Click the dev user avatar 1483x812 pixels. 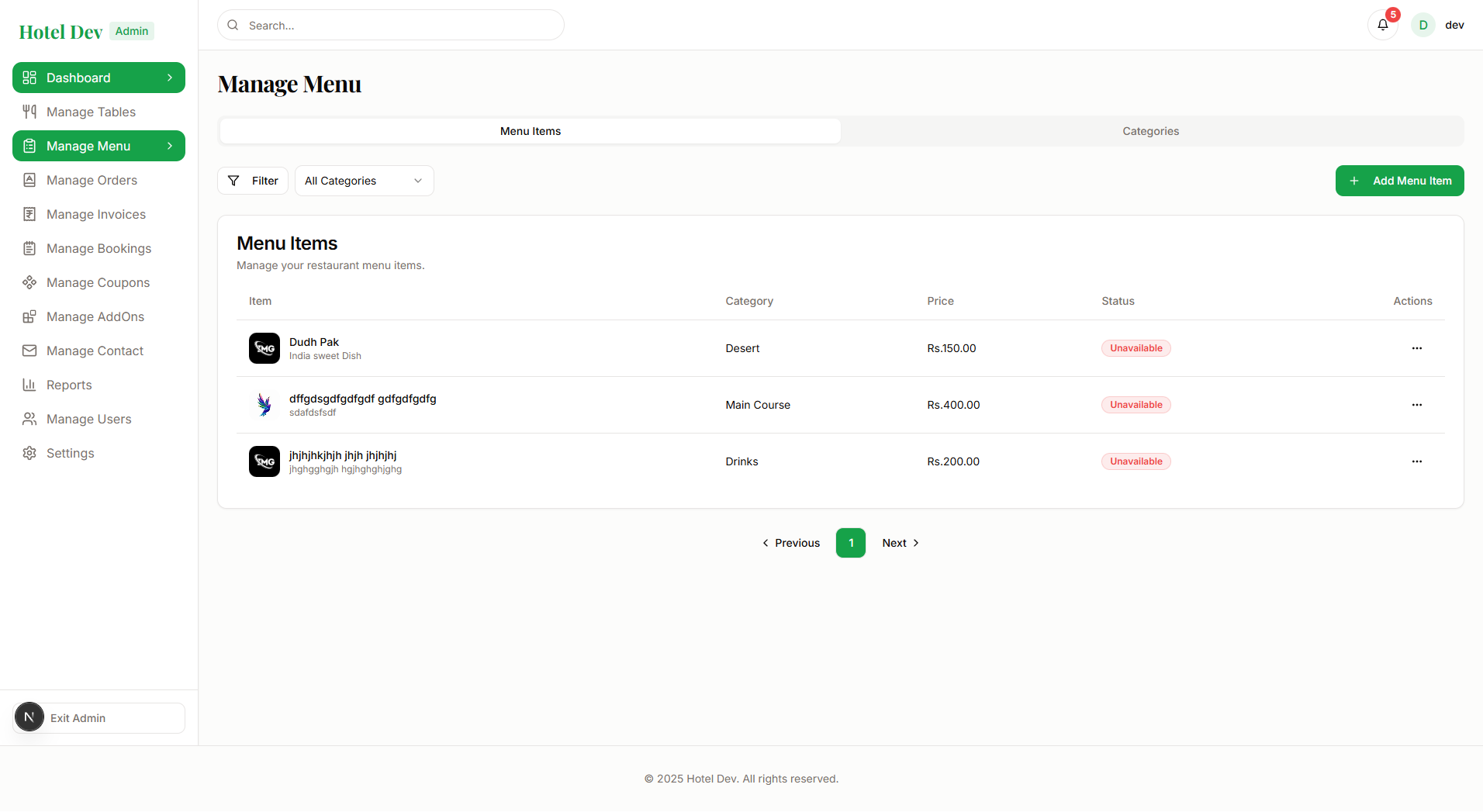point(1423,25)
